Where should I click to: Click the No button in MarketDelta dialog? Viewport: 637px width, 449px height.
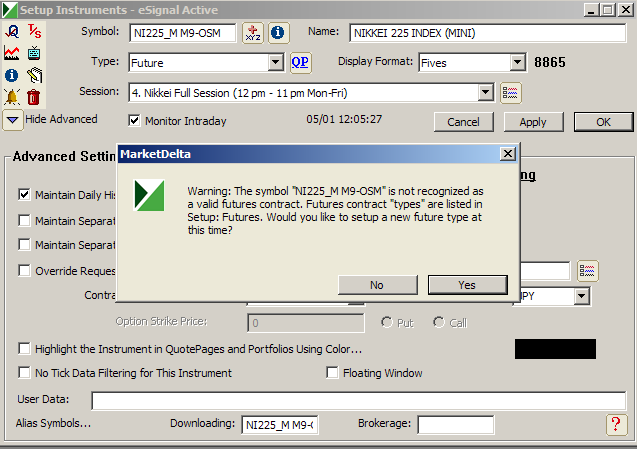click(377, 285)
